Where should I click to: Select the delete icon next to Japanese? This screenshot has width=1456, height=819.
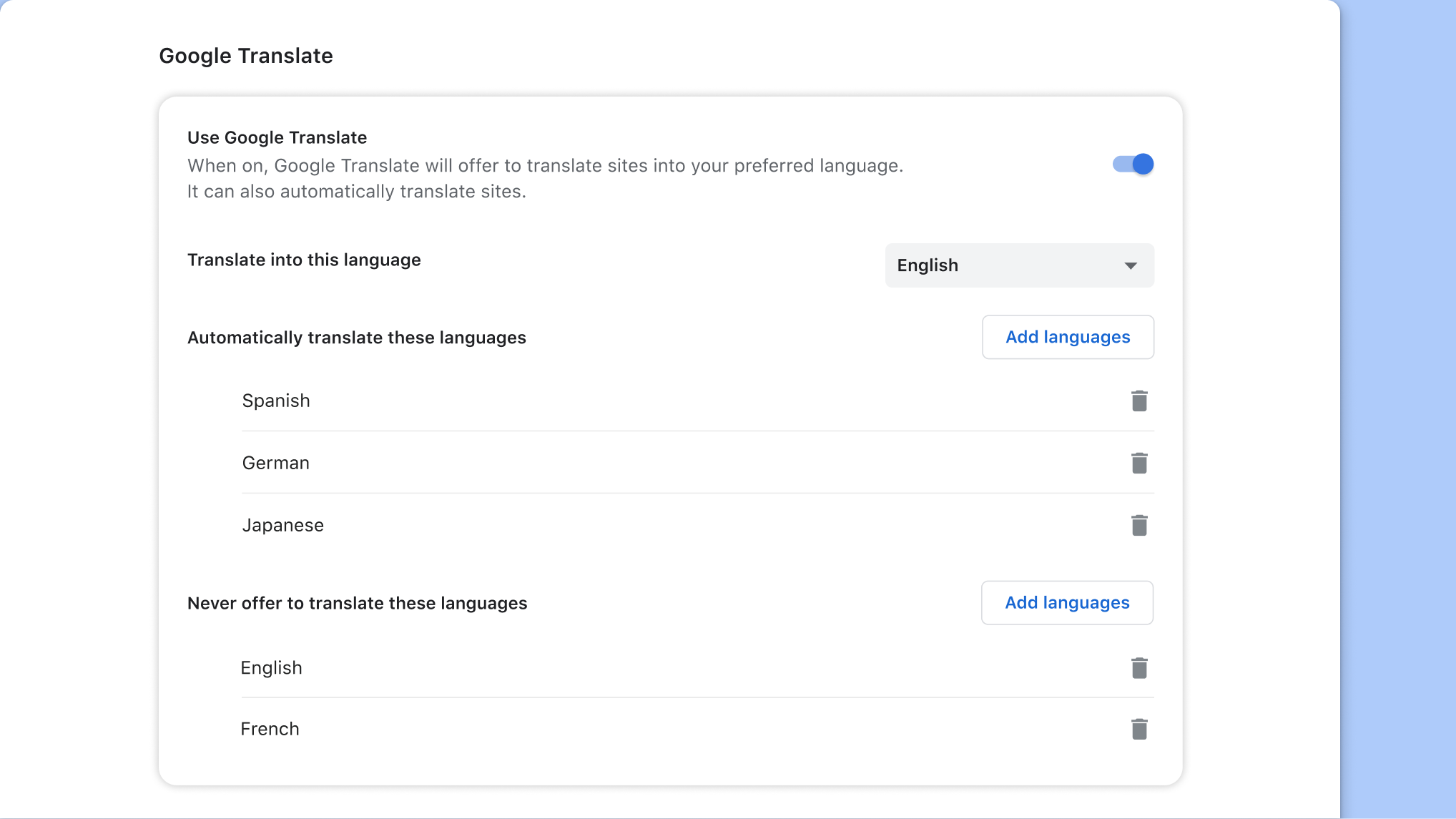1138,524
